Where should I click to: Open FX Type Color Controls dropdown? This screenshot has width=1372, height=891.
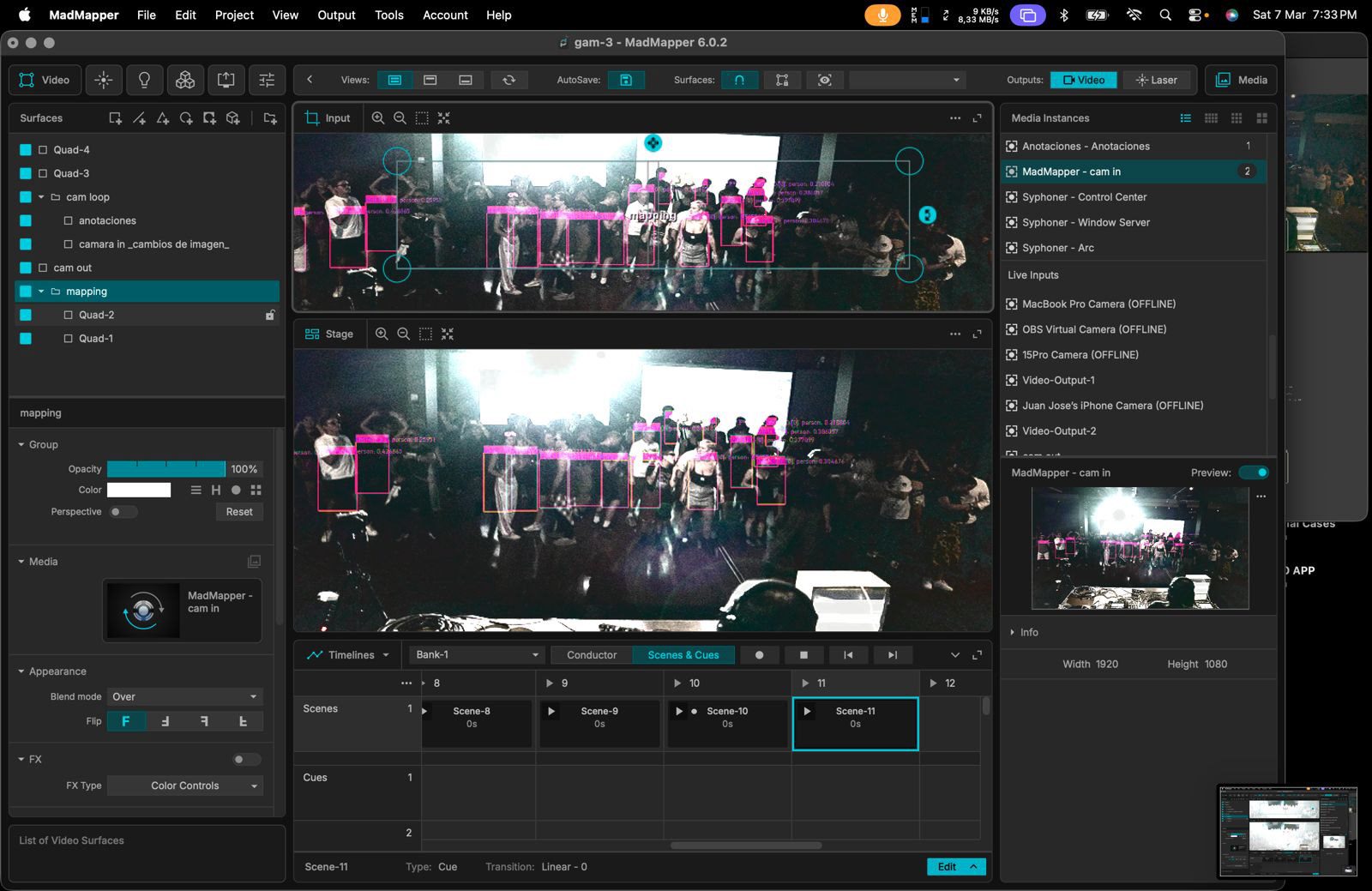(x=184, y=786)
